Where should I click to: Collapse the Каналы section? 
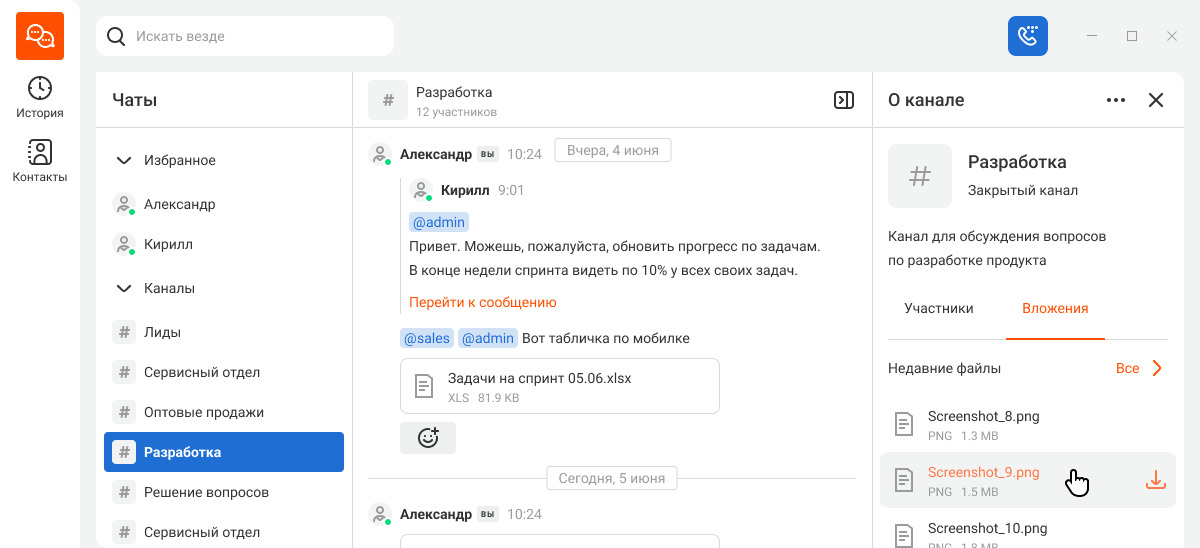(x=124, y=288)
